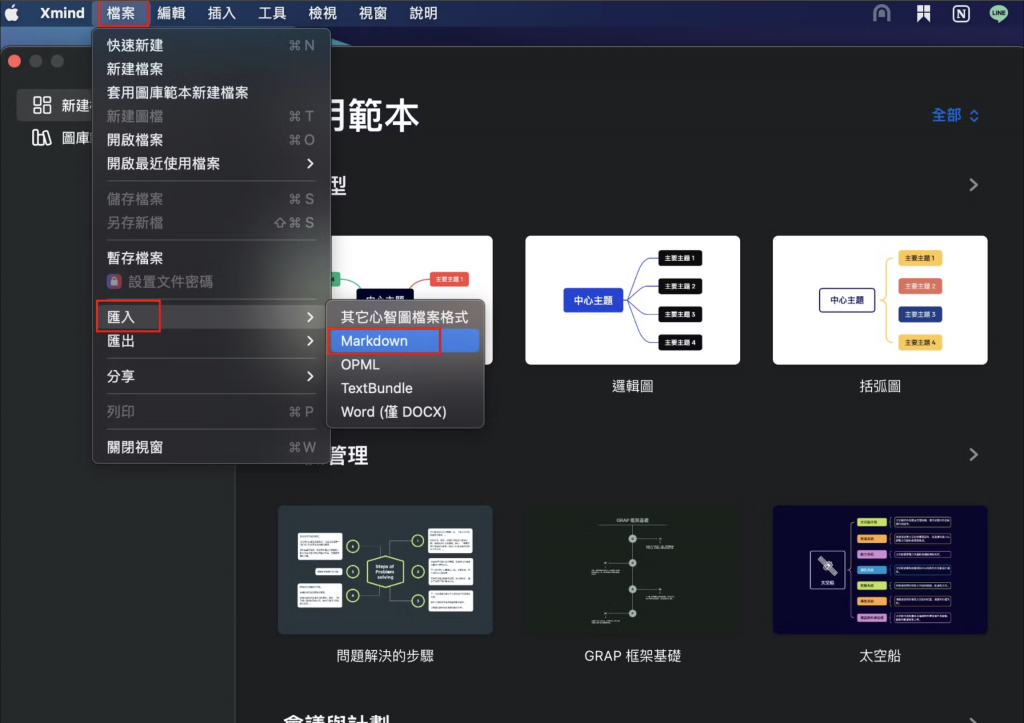
Task: Open the Apple menu icon
Action: (12, 13)
